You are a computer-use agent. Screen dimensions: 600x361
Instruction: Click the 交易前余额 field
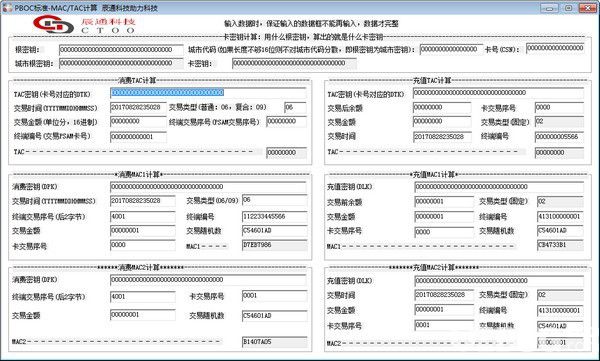tap(444, 201)
